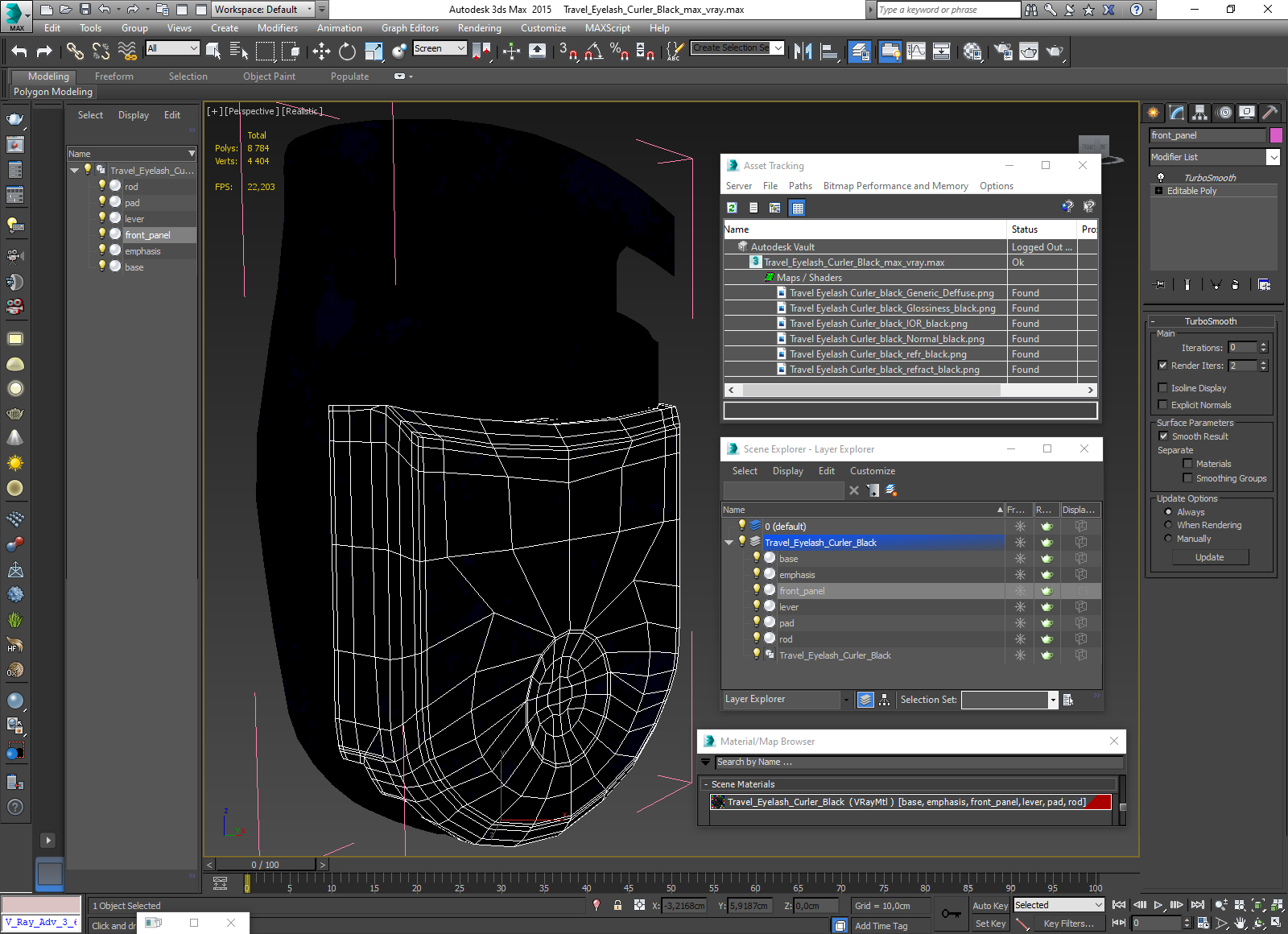Click Configure Modifier Sets icon

[1264, 284]
